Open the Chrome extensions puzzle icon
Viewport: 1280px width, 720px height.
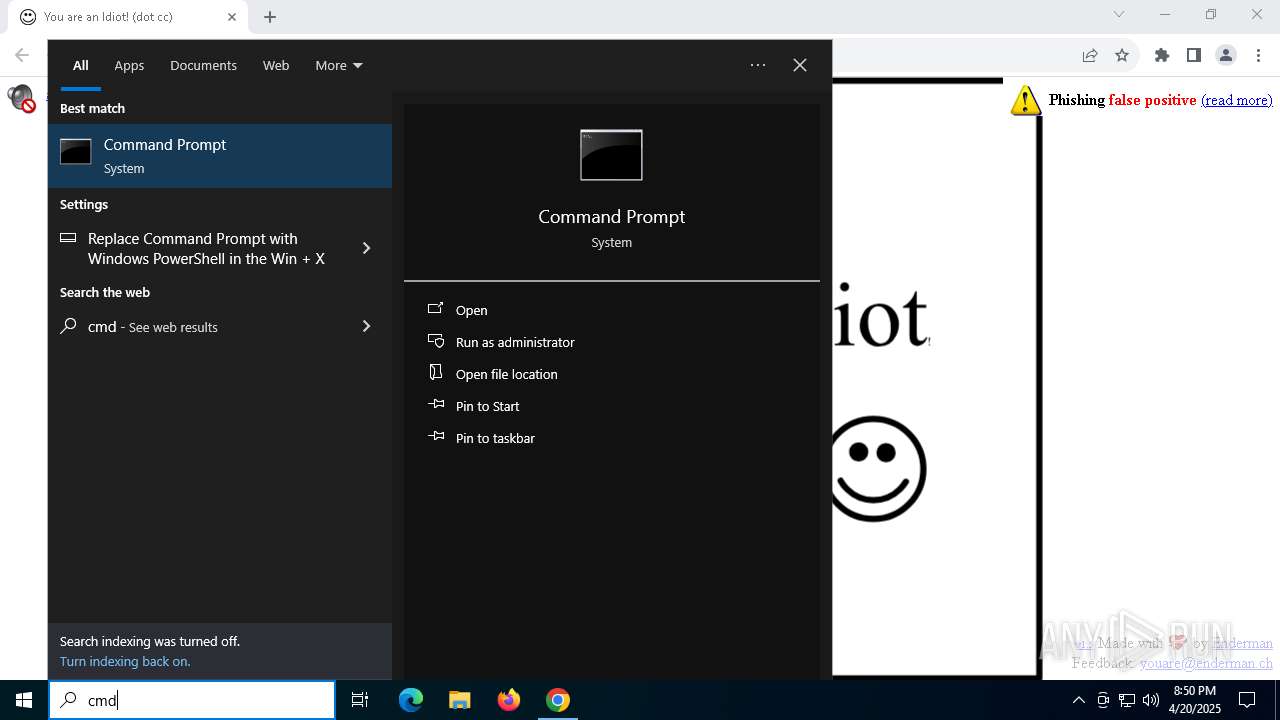click(x=1162, y=56)
